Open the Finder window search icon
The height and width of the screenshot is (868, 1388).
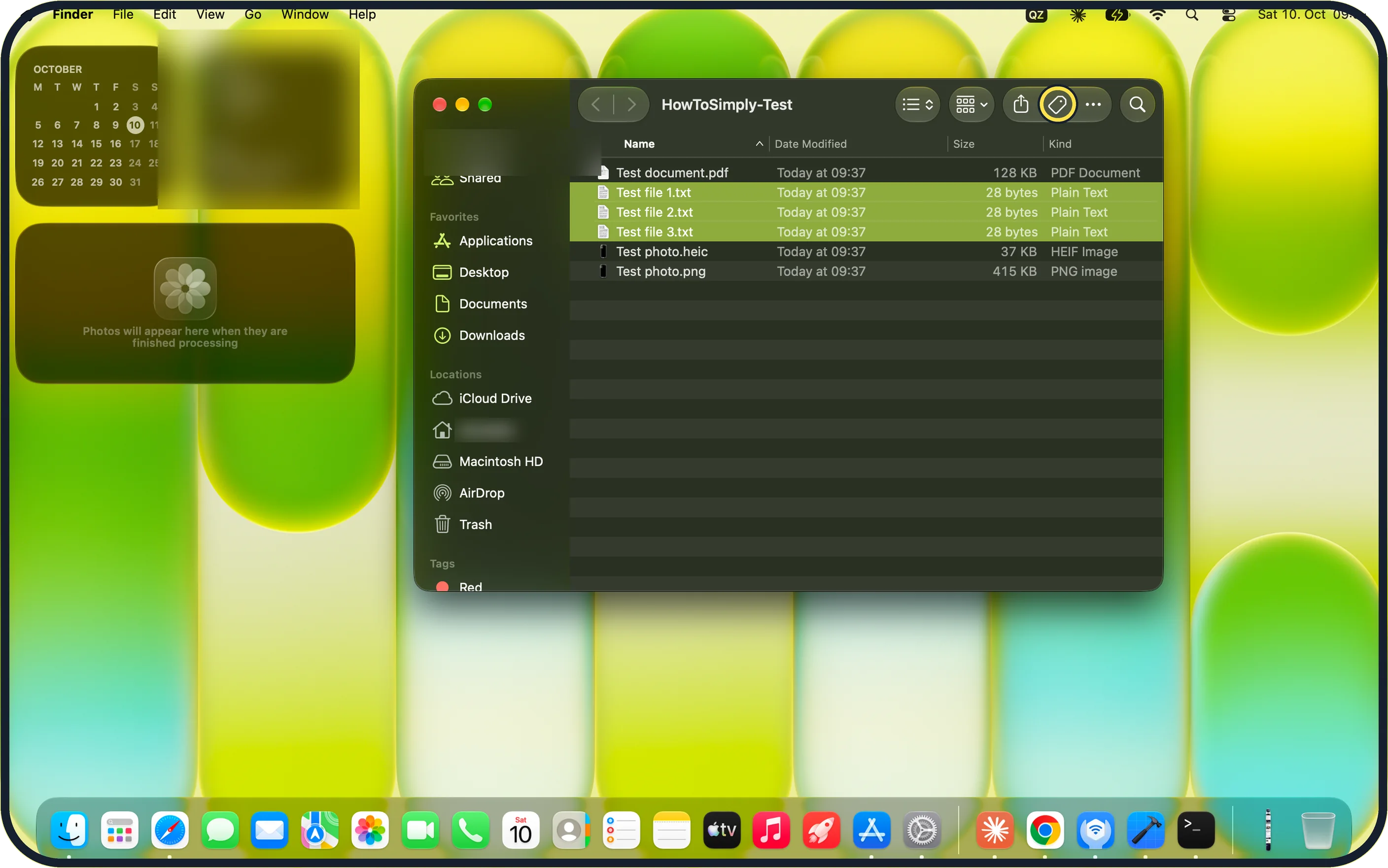pyautogui.click(x=1137, y=104)
